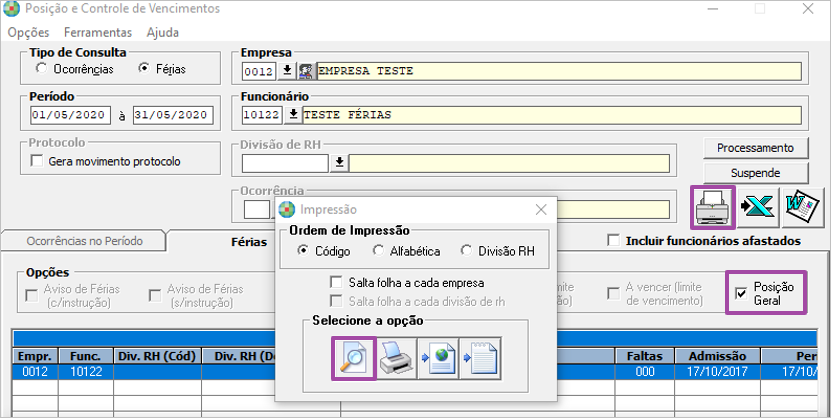Image resolution: width=831 pixels, height=418 pixels.
Task: Switch to the Férias tab
Action: click(x=249, y=242)
